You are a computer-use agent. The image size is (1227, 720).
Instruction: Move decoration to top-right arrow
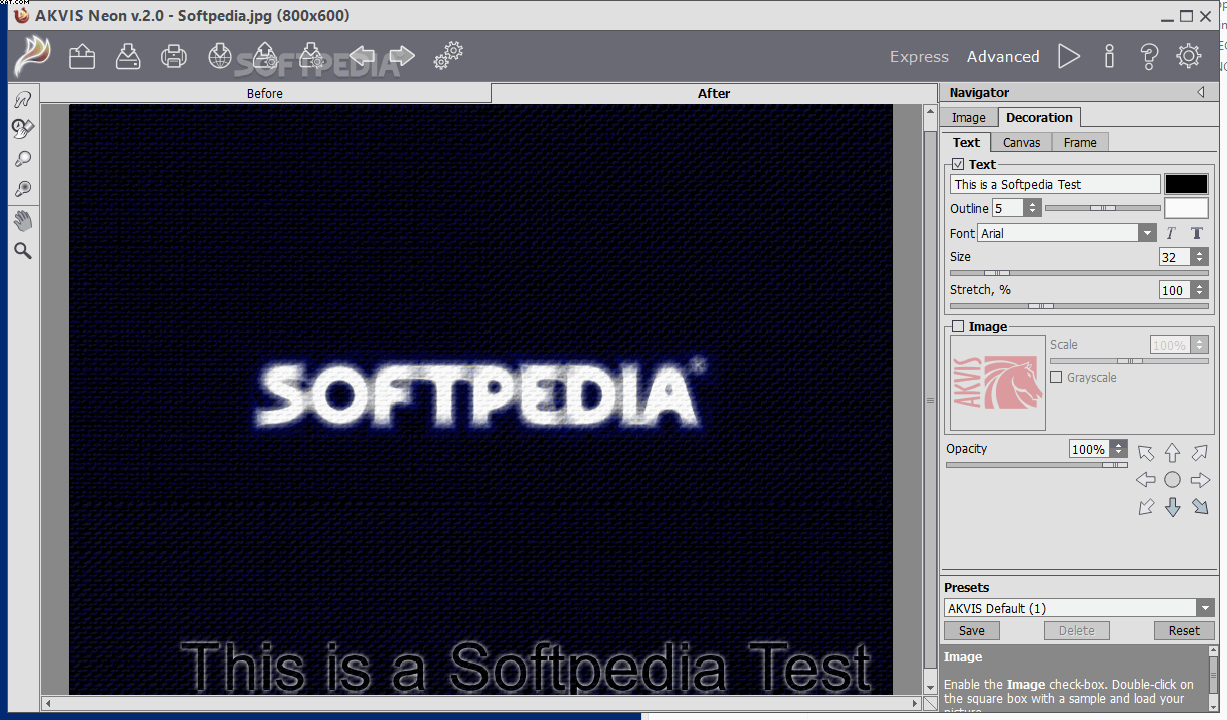(x=1200, y=453)
